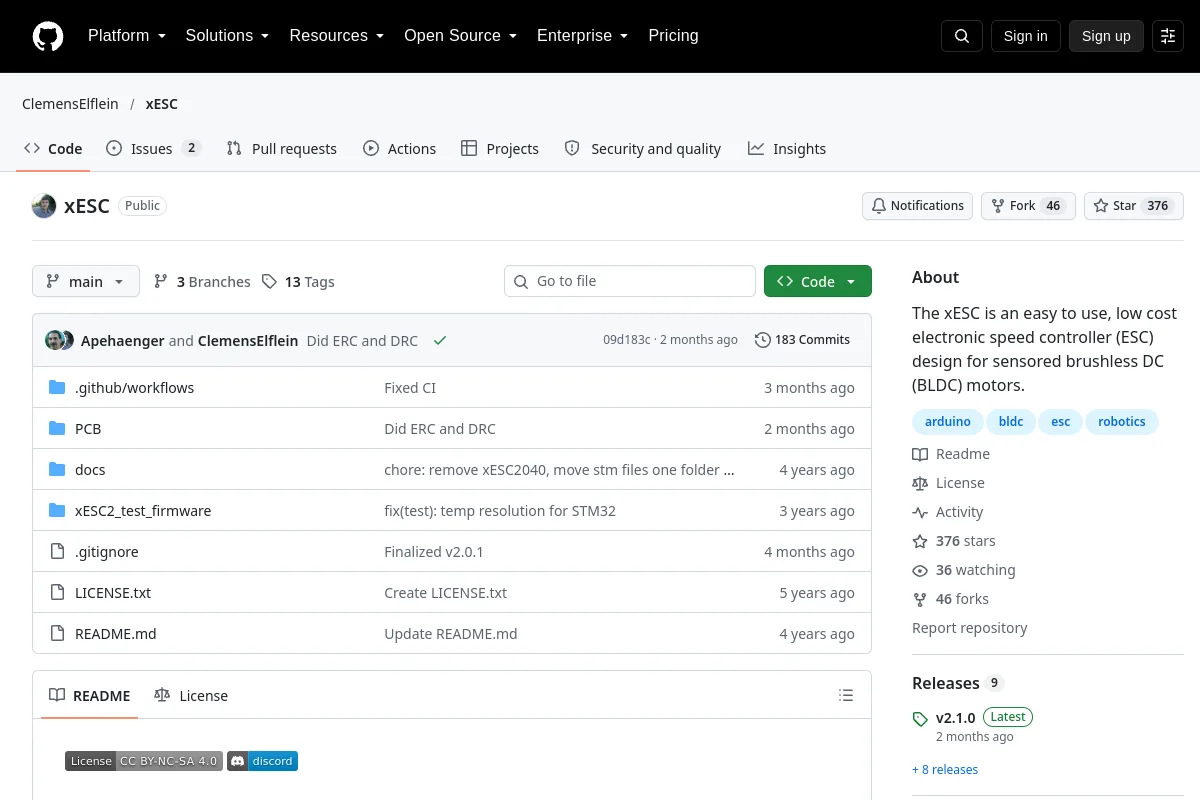This screenshot has width=1200, height=800.
Task: Open the Projects tab
Action: click(500, 149)
